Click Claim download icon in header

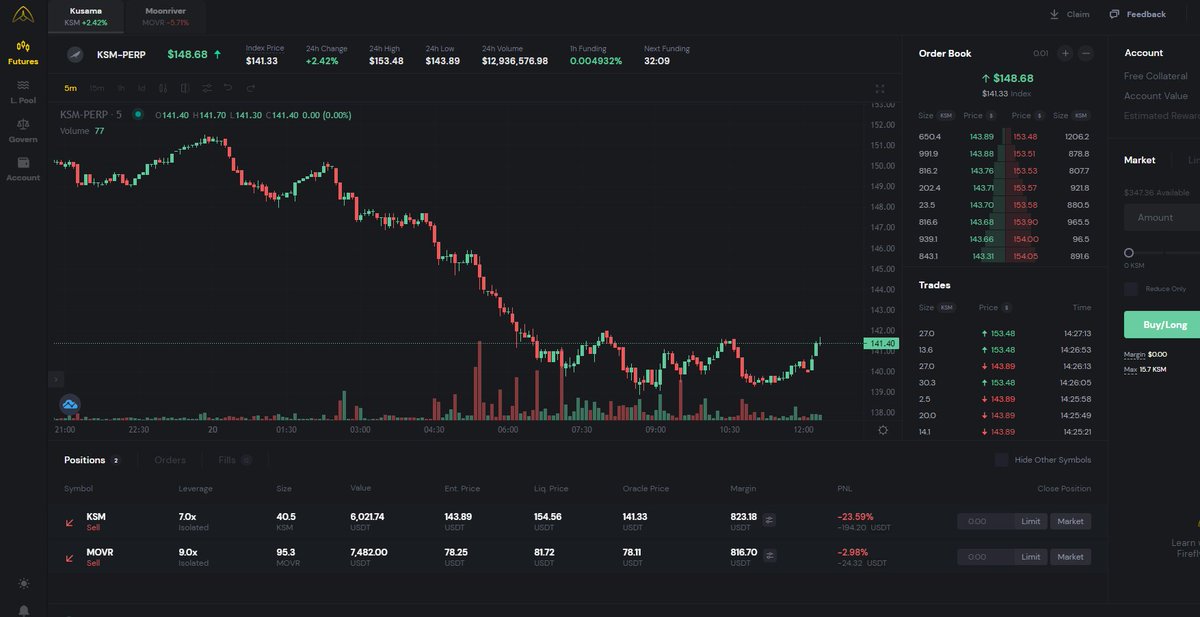(x=1054, y=14)
